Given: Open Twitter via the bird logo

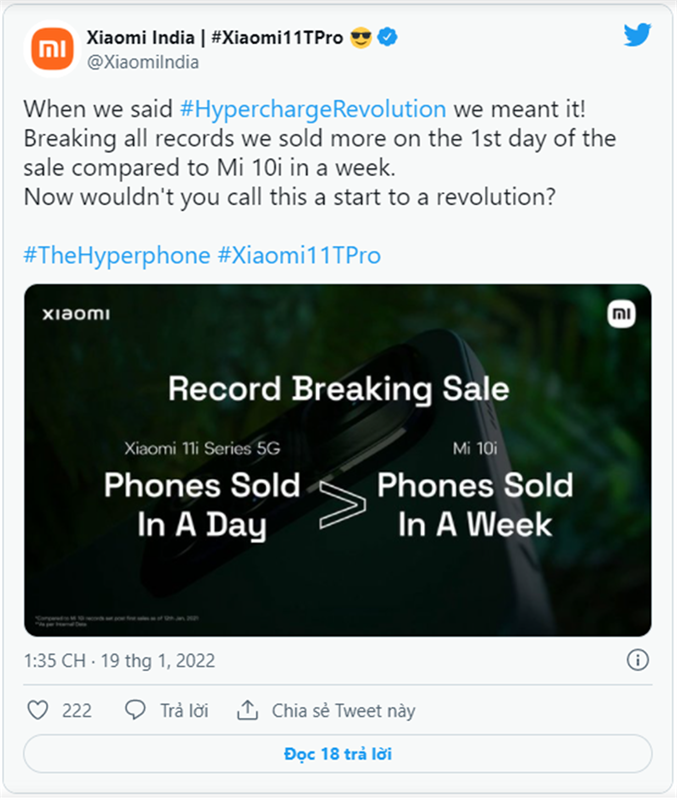Looking at the screenshot, I should (637, 35).
